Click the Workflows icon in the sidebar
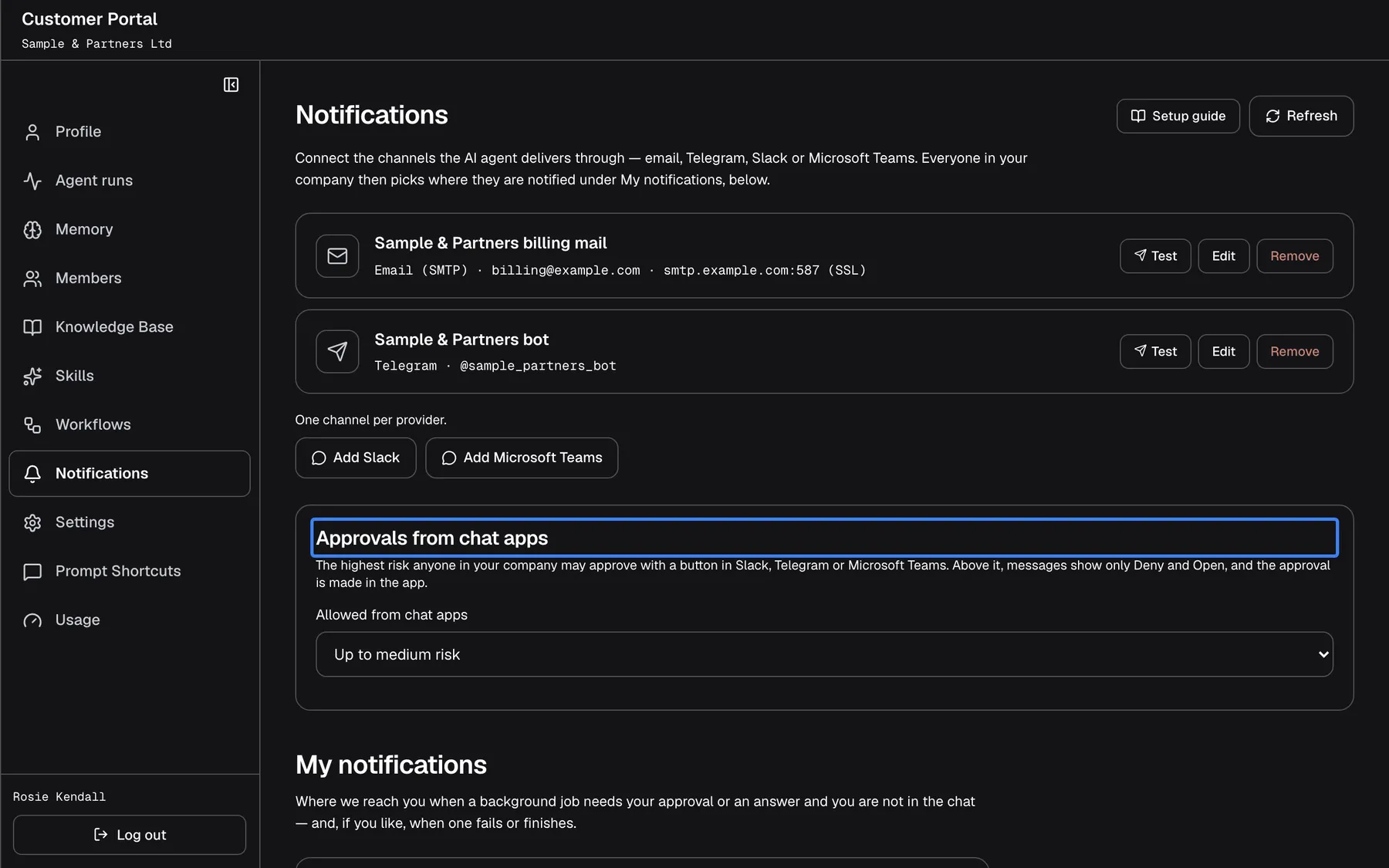 32,425
